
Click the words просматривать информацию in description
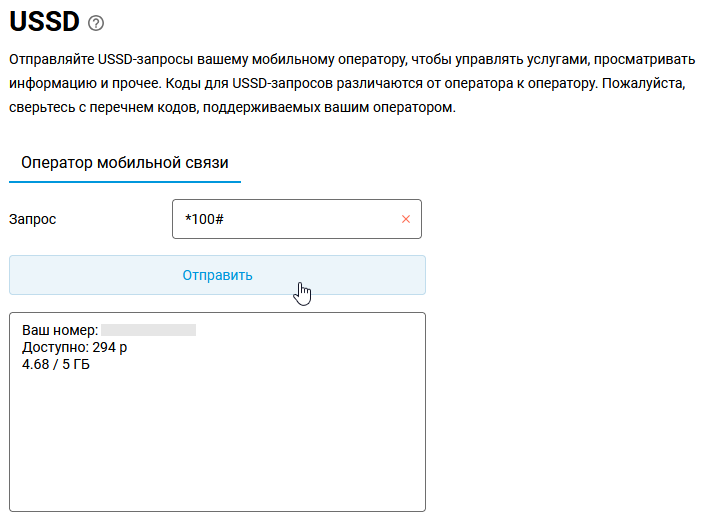point(640,60)
